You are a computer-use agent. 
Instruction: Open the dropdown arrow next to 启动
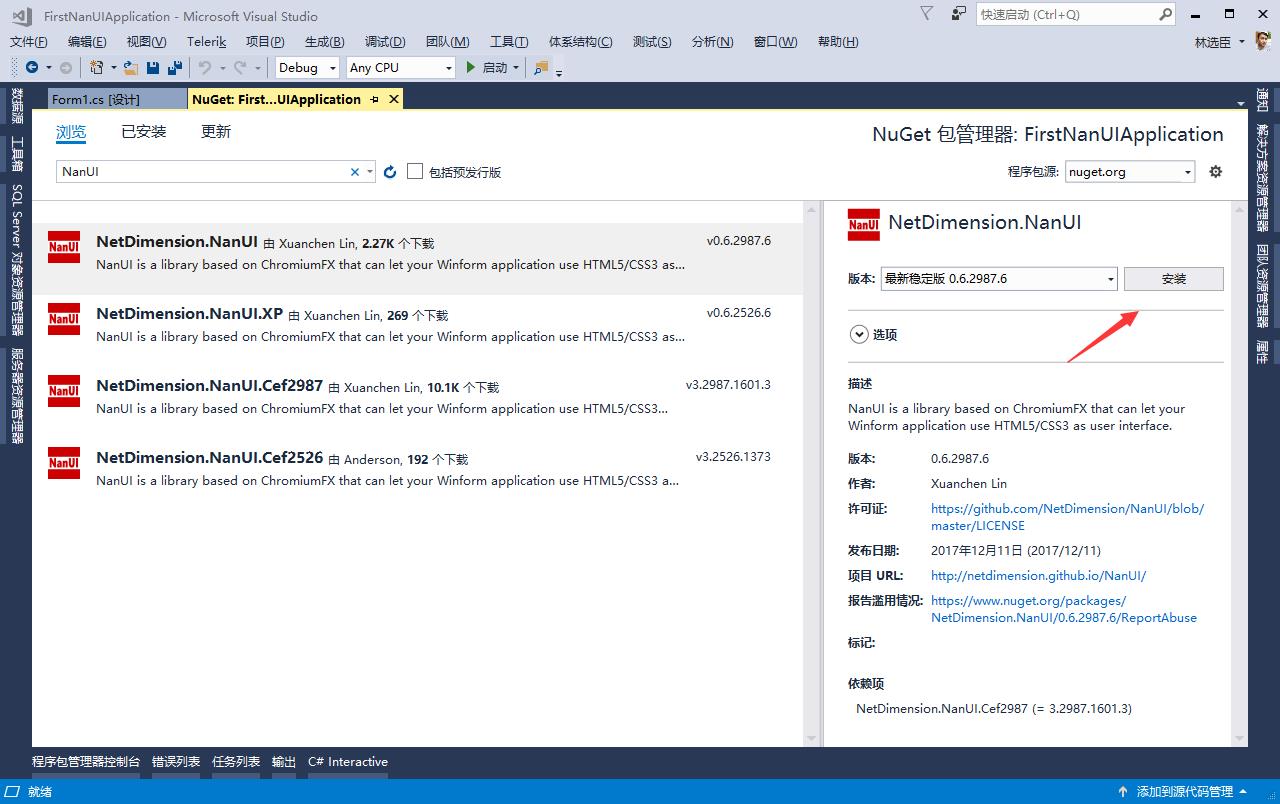point(516,68)
